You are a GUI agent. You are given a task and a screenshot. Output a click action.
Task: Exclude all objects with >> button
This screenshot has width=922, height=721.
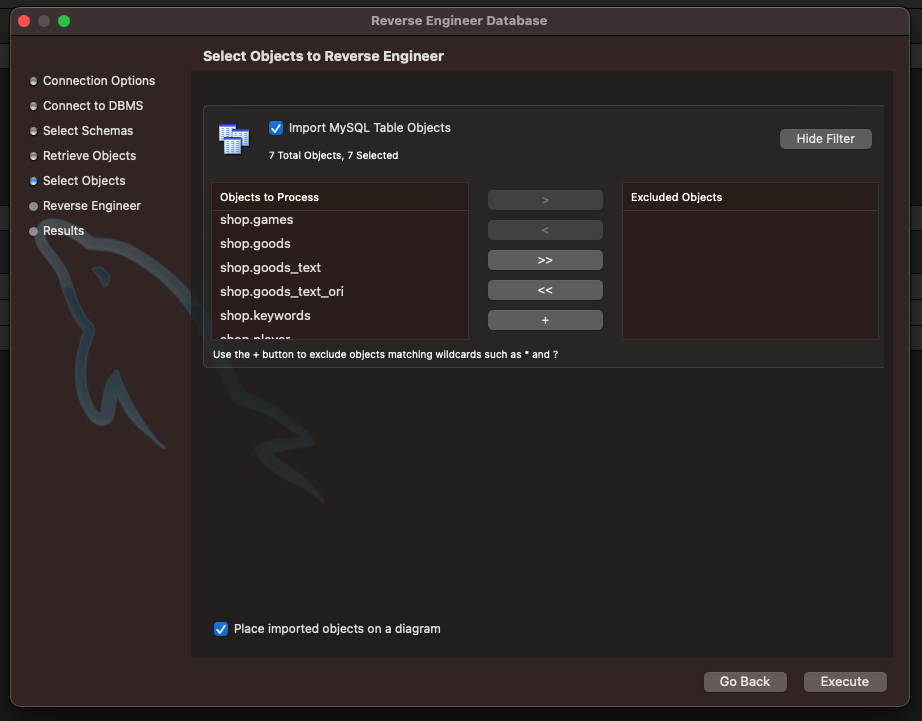point(545,260)
